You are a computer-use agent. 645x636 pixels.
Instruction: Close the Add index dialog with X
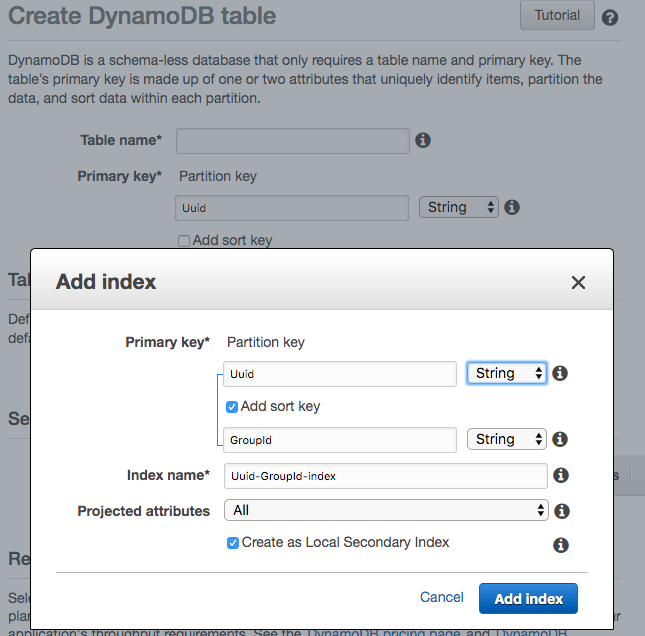(578, 283)
